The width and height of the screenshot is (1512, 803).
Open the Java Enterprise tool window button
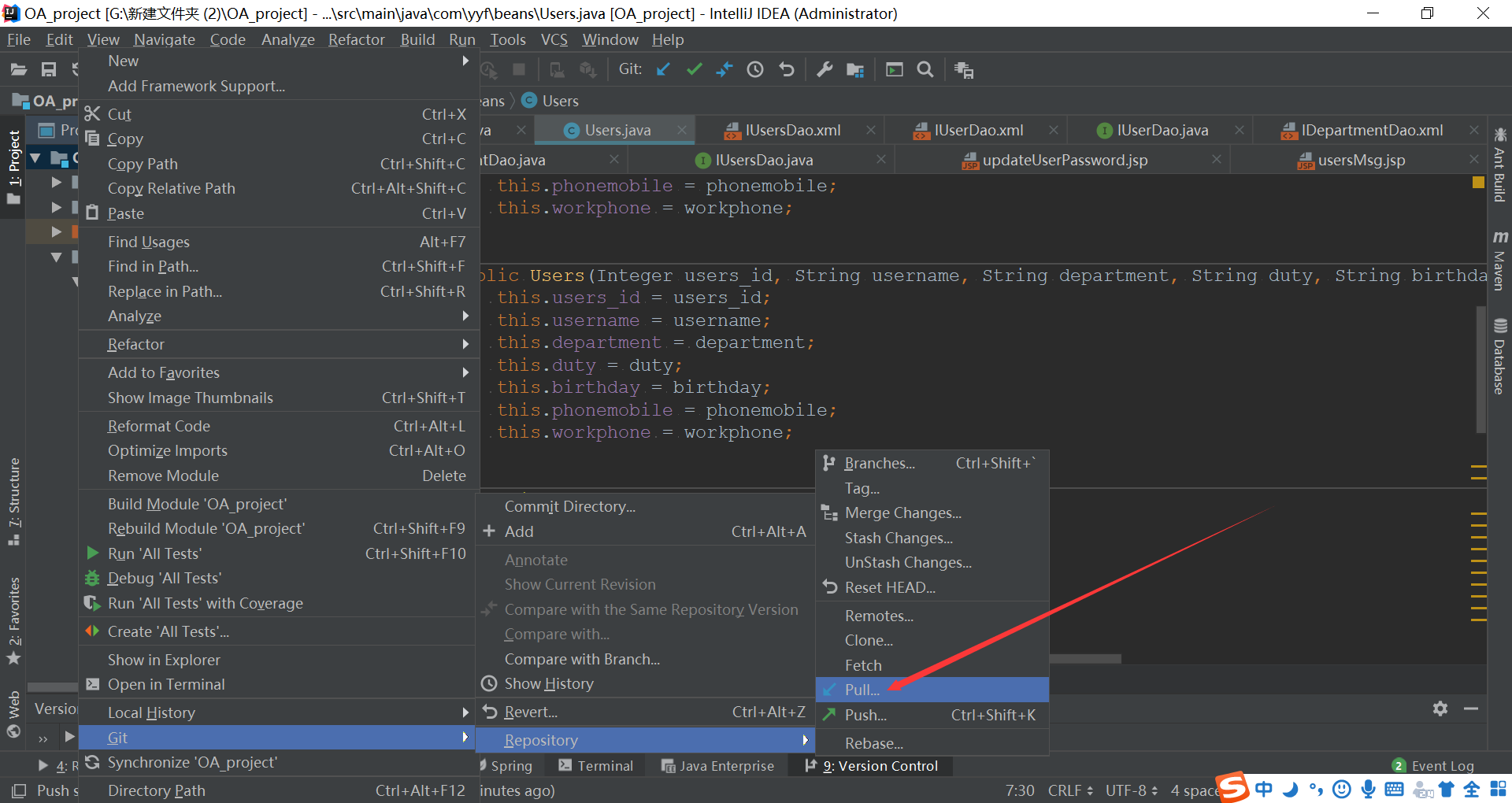click(x=717, y=766)
